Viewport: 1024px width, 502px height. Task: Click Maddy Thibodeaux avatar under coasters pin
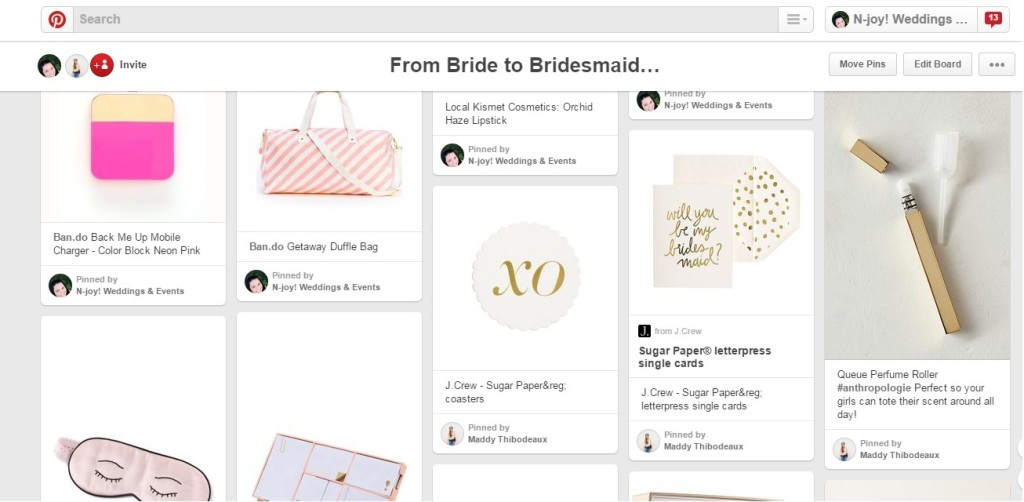(x=452, y=433)
